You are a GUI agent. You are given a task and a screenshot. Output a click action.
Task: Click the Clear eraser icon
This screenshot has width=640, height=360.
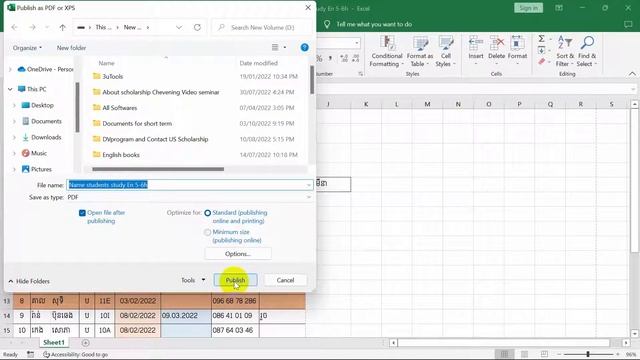click(x=541, y=62)
